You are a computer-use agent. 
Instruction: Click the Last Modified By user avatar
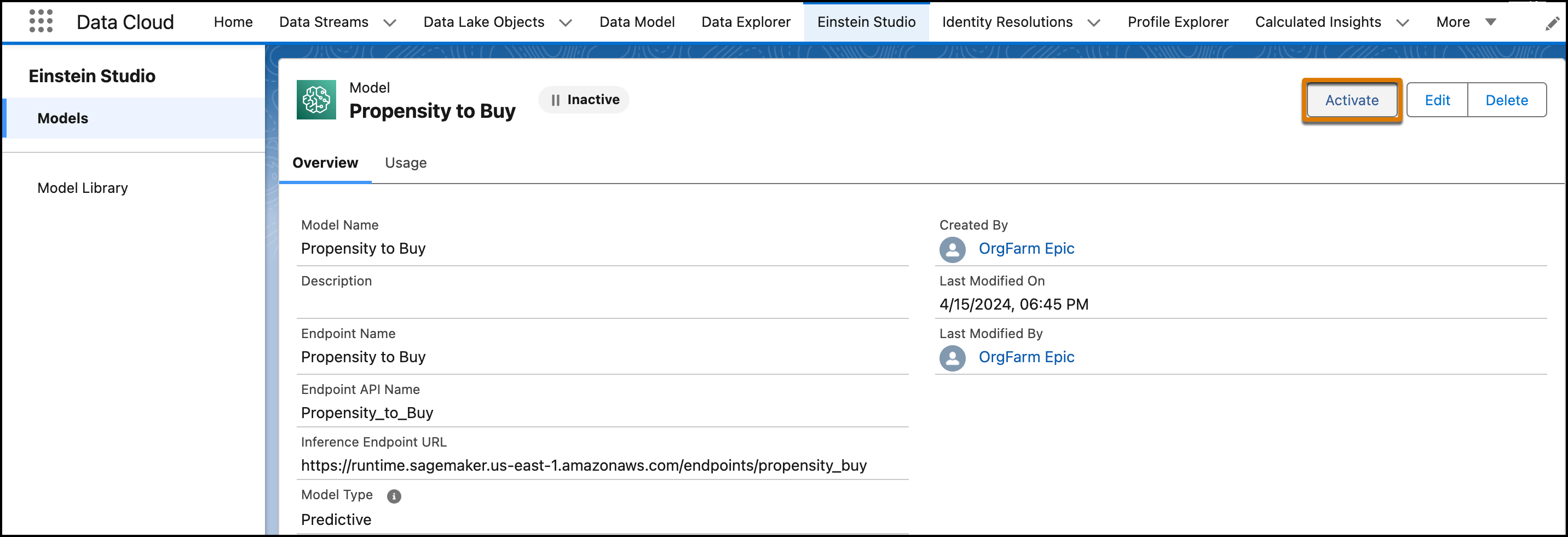point(952,358)
